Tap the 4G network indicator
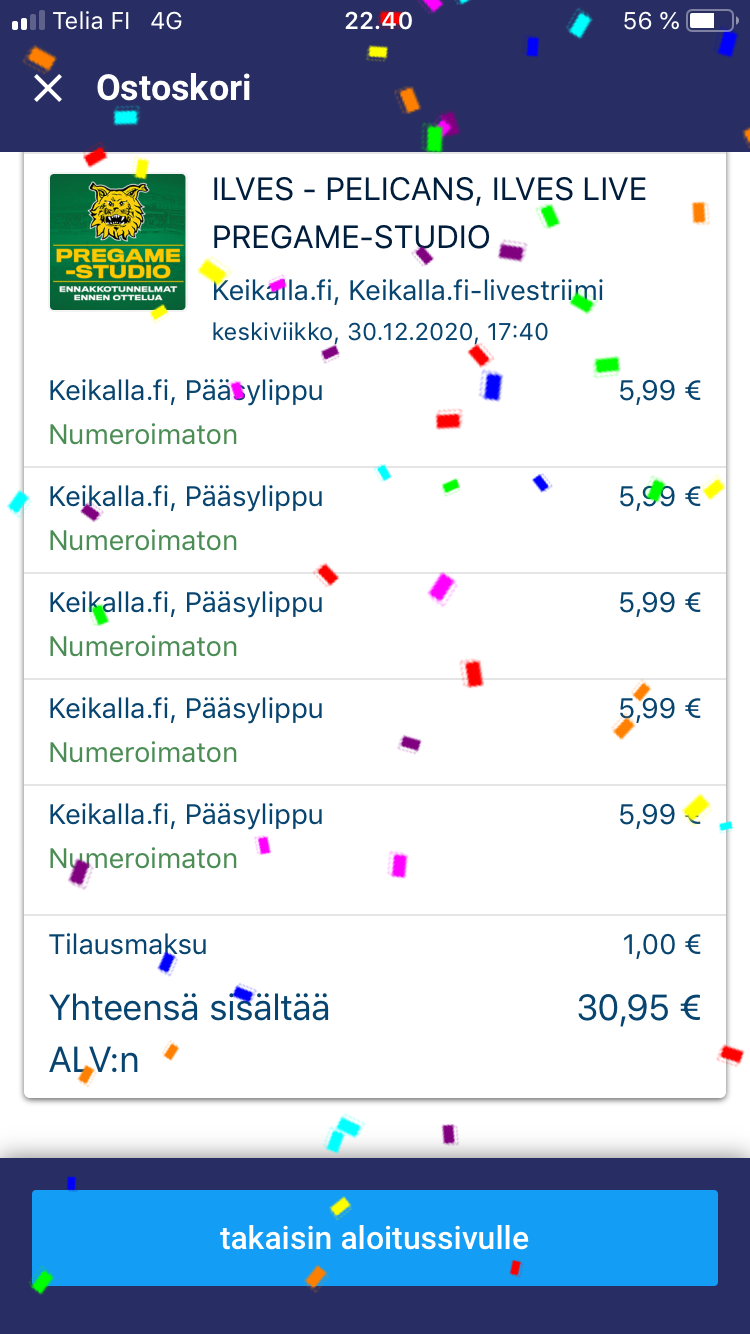This screenshot has width=750, height=1334. point(166,21)
